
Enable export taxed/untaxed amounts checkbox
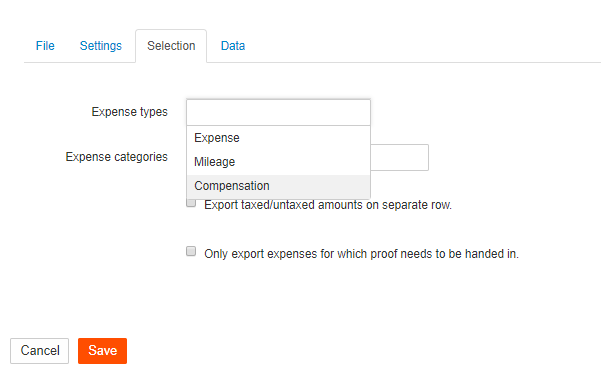coord(191,203)
